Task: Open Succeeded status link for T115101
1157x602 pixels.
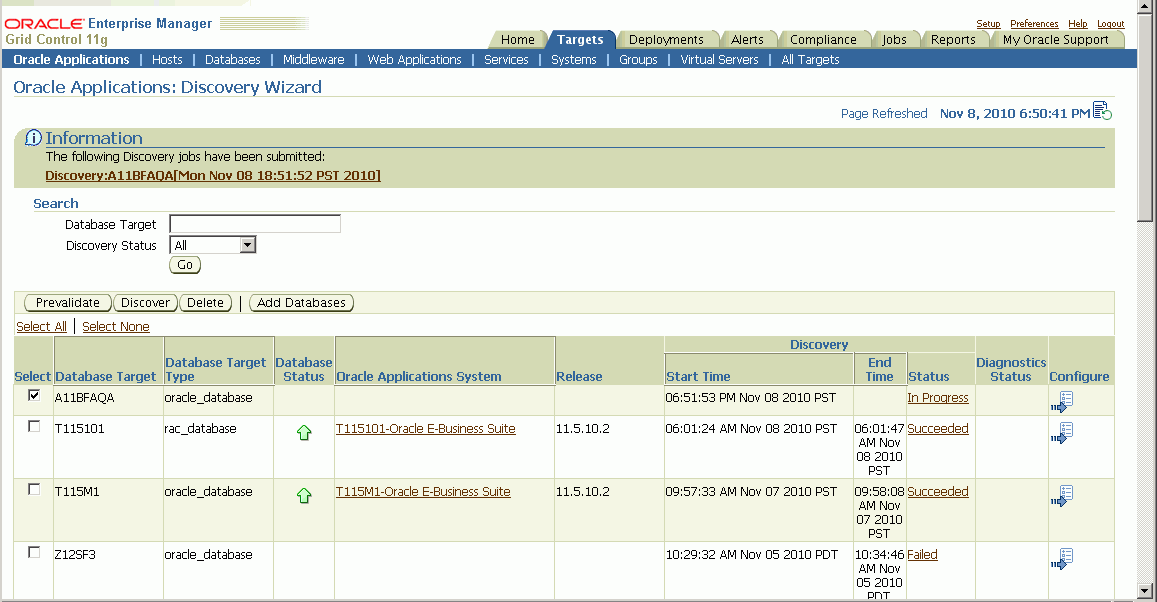Action: coord(938,429)
